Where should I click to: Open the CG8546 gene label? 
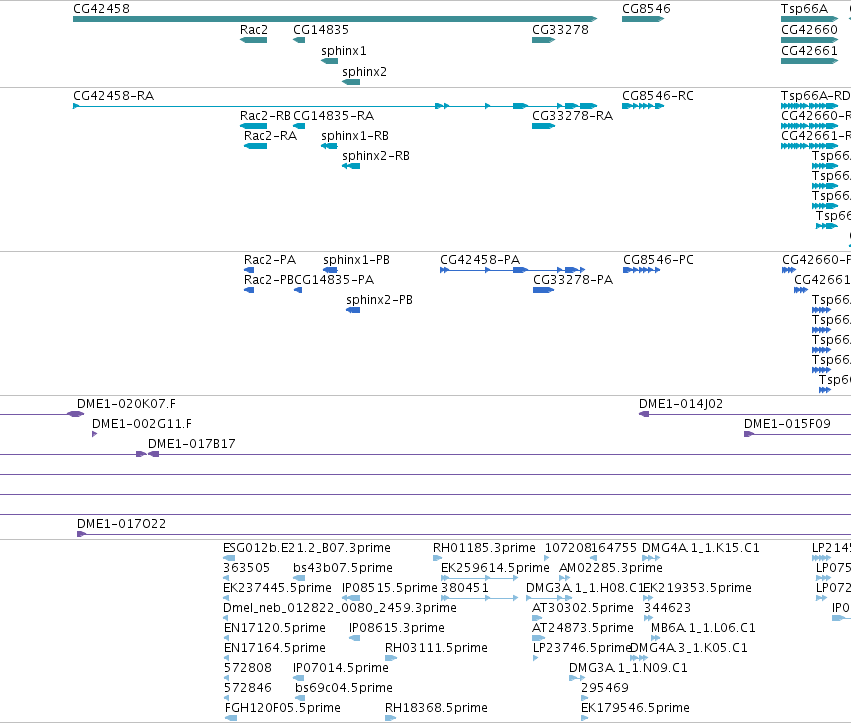(646, 9)
